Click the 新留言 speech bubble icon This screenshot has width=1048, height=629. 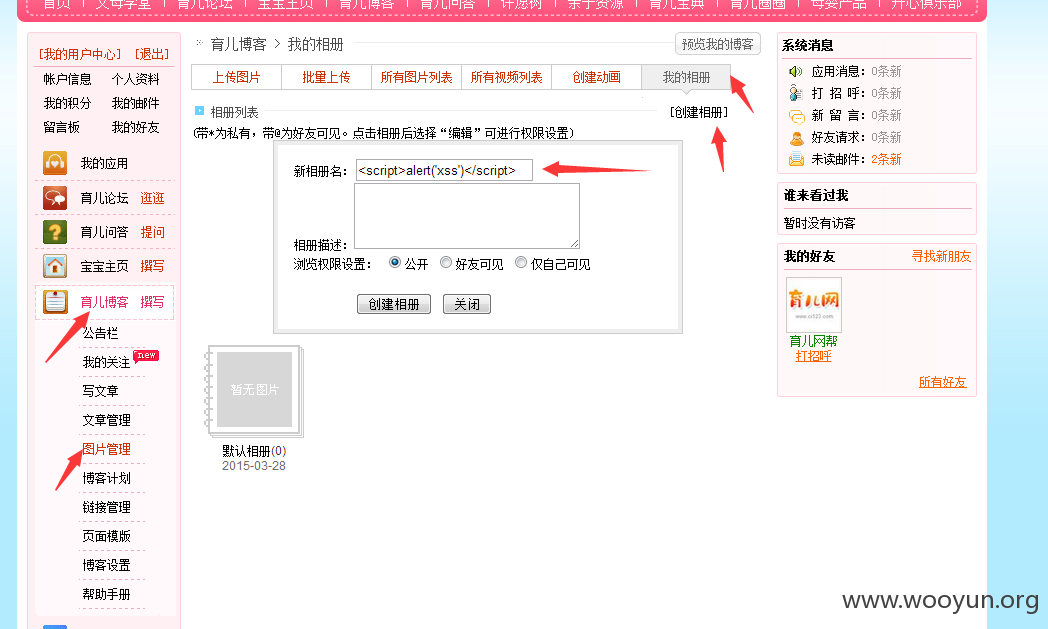click(x=796, y=116)
